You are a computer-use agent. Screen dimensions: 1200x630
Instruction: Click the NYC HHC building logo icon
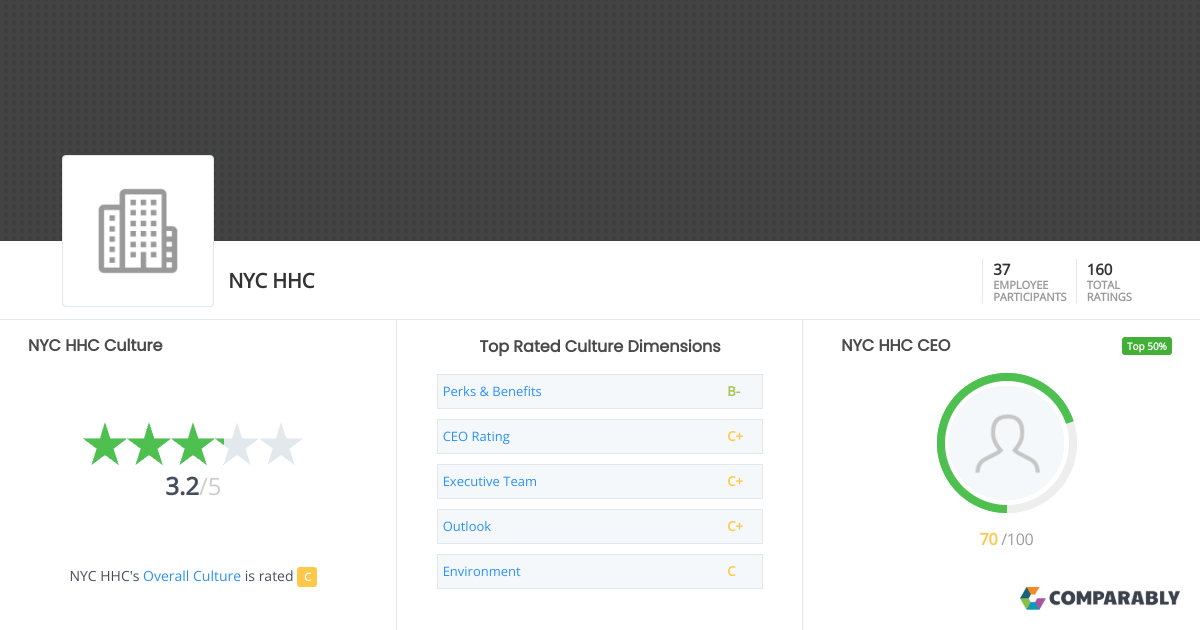point(137,230)
